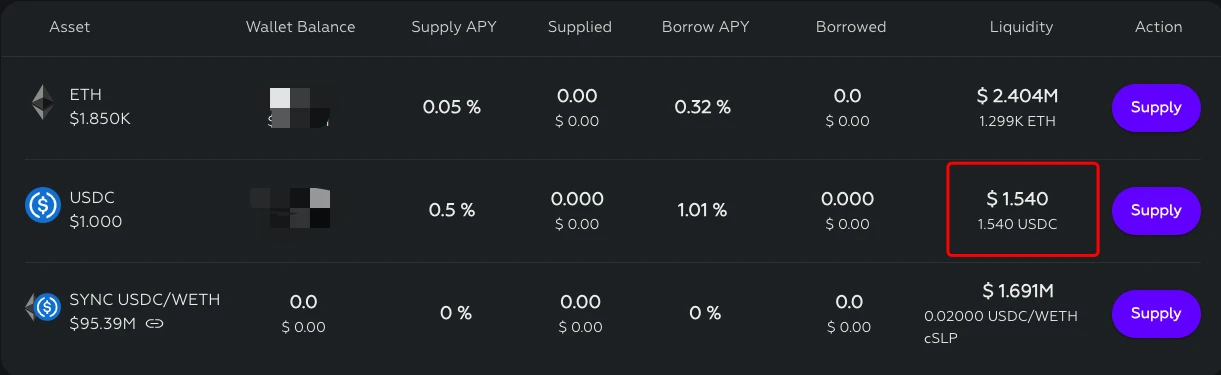Click the Supplied column header
The width and height of the screenshot is (1221, 375).
point(579,27)
